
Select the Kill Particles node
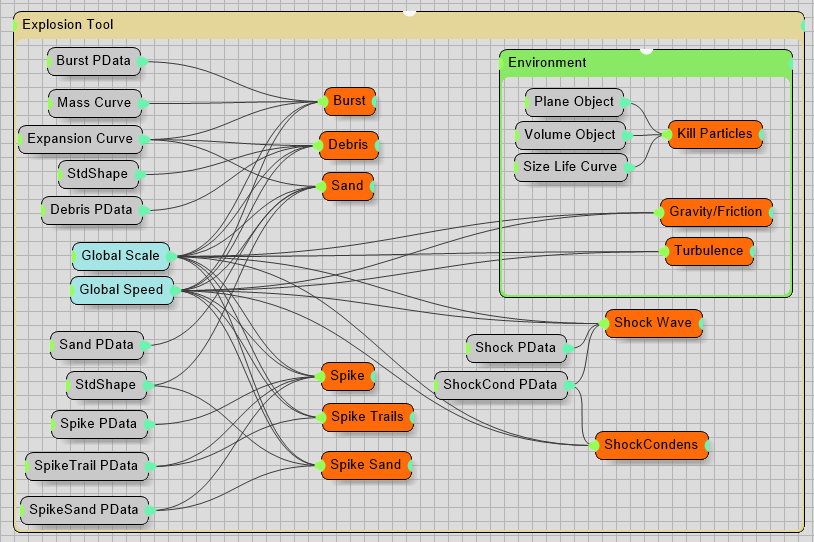click(714, 134)
